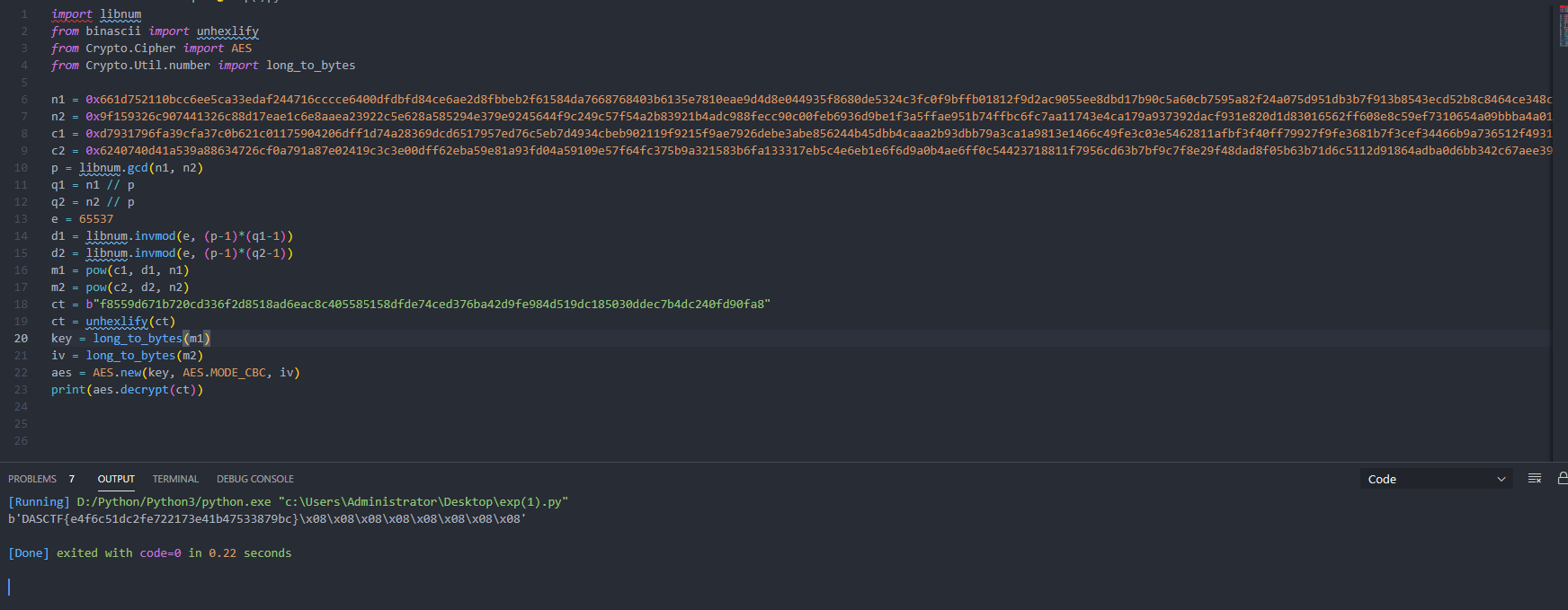The height and width of the screenshot is (610, 1568).
Task: Click the 'e = 65537' line
Action: (82, 219)
